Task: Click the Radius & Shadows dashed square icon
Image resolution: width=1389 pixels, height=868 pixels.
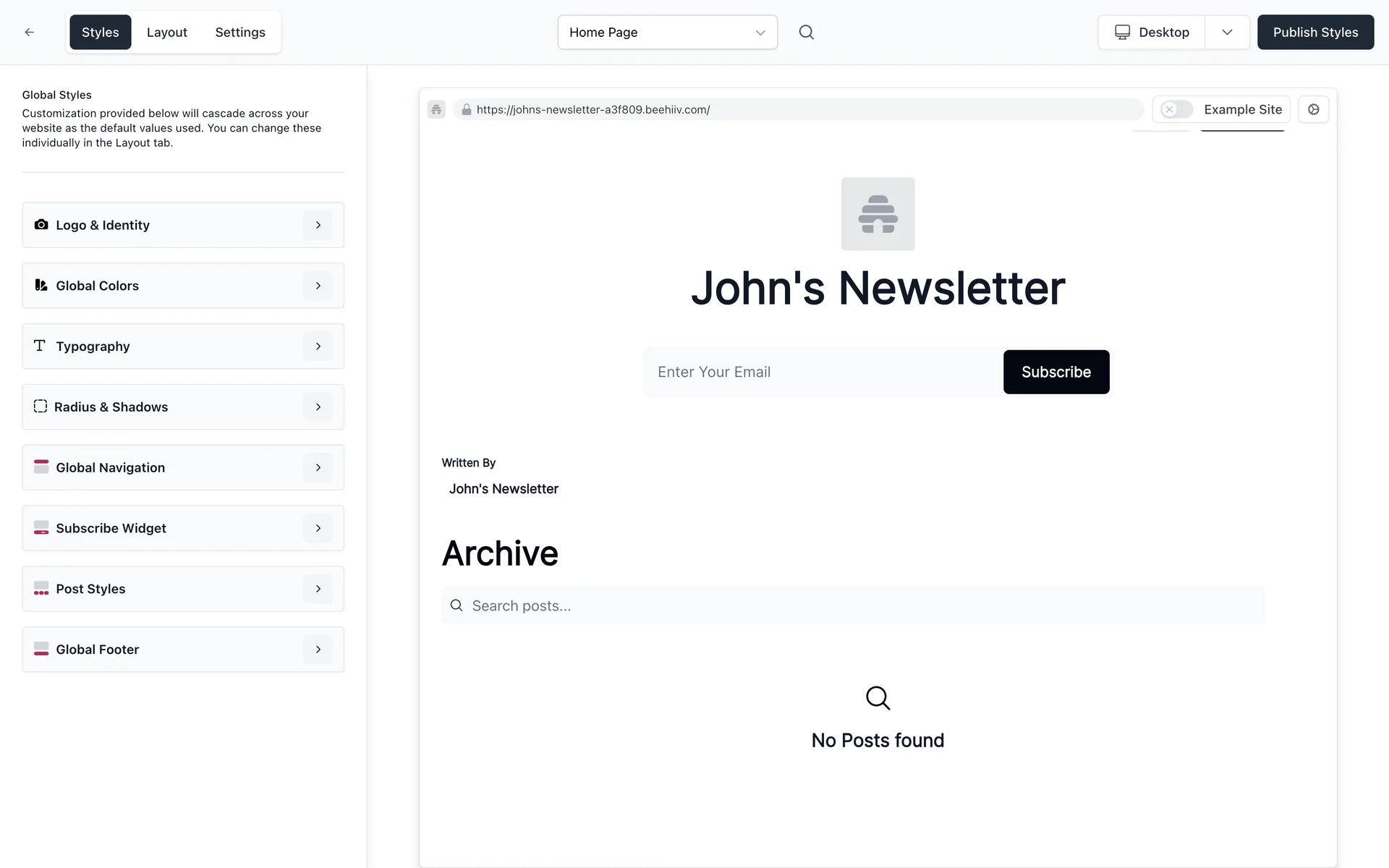Action: coord(41,407)
